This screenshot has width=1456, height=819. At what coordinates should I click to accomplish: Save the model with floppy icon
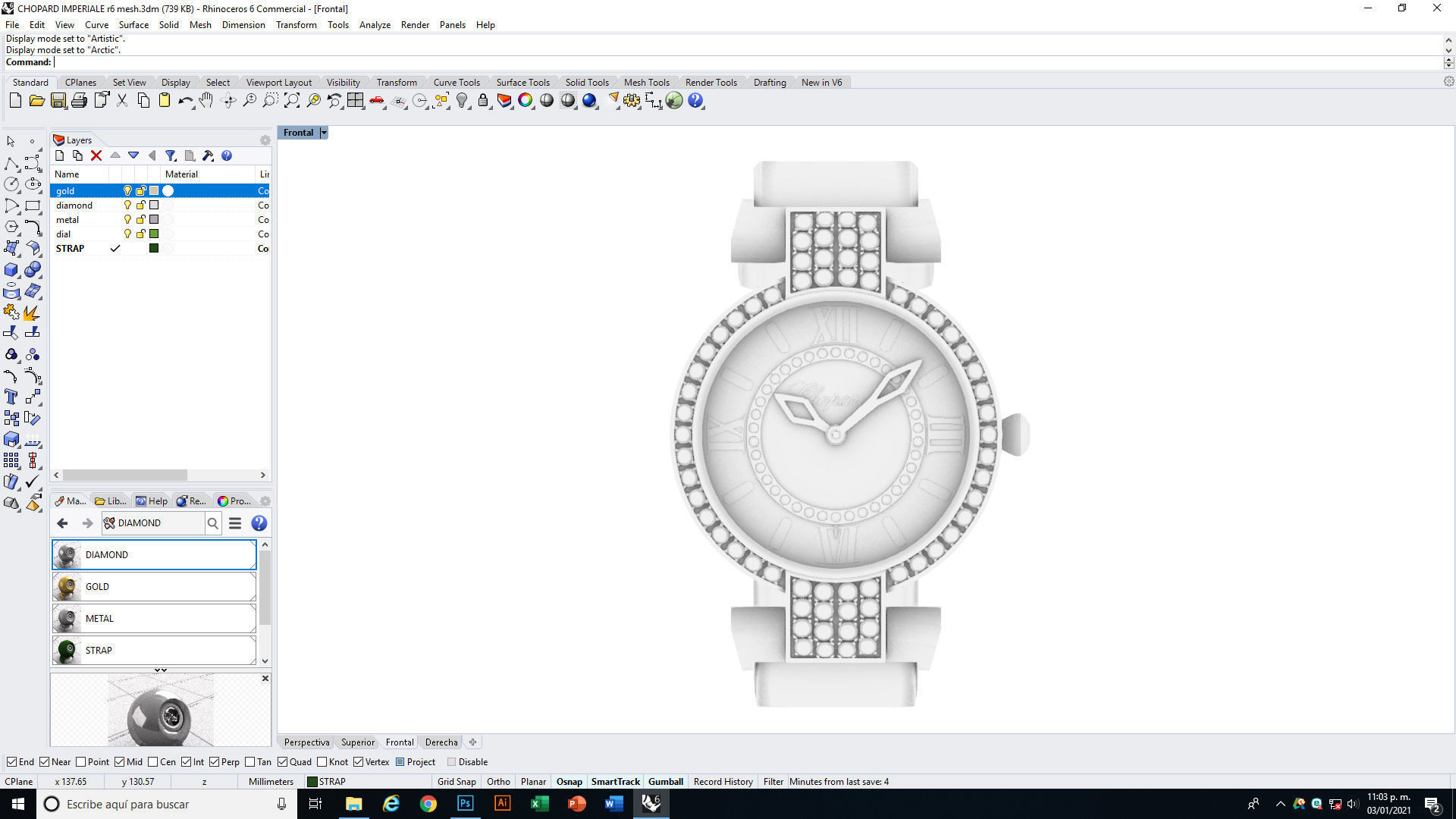tap(58, 100)
